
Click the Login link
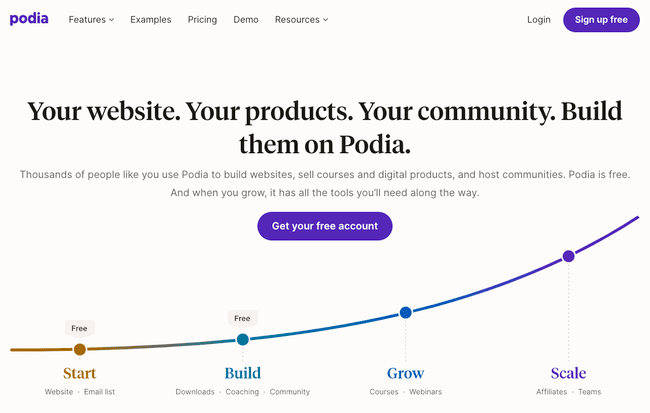538,20
